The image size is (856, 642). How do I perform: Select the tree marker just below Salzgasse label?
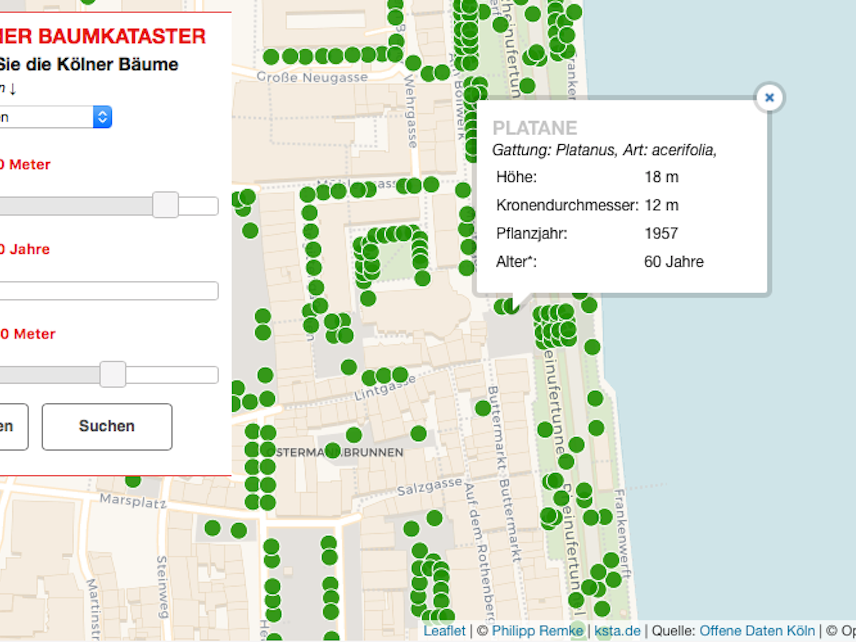pos(434,518)
